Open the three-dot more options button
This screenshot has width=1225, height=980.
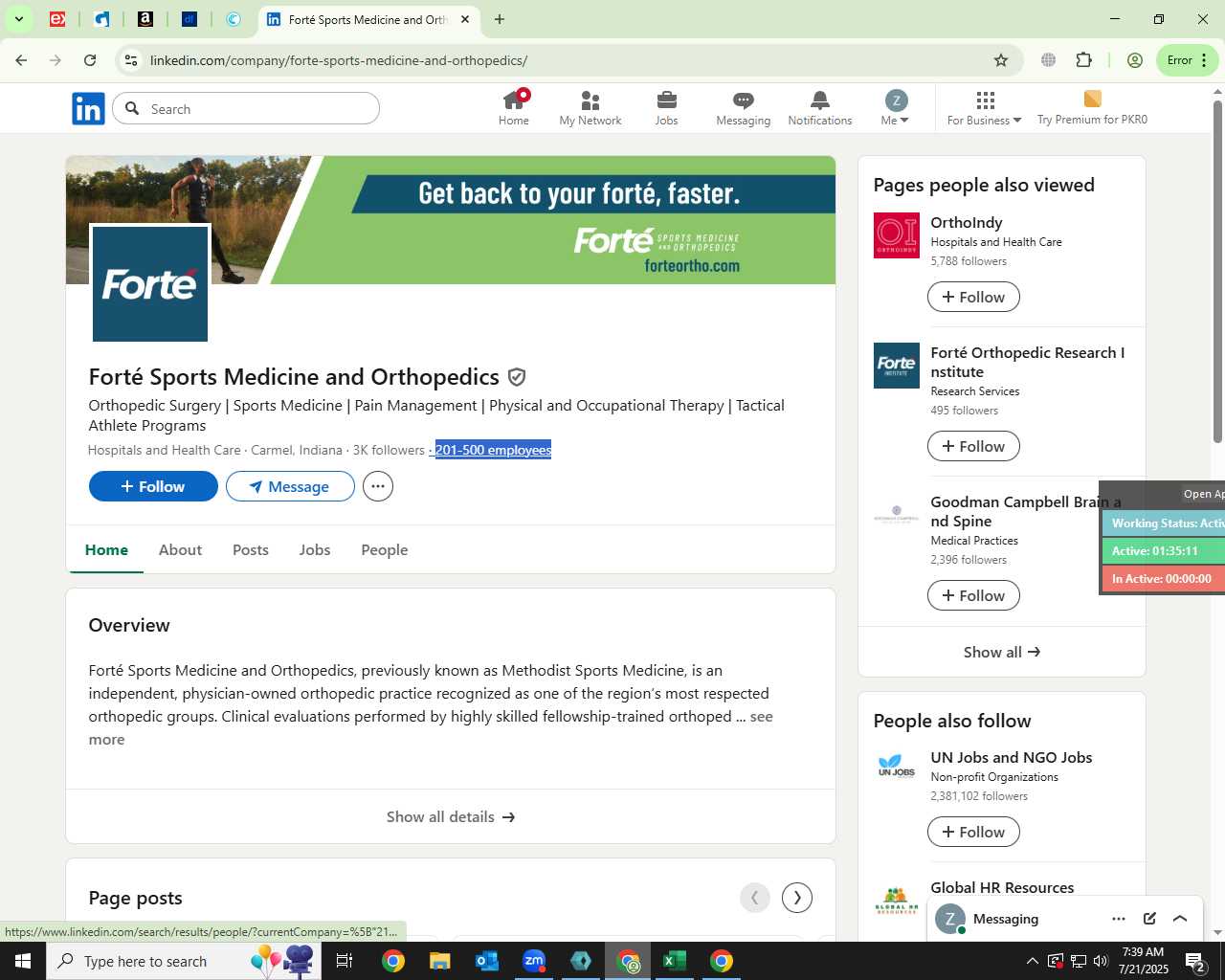click(x=378, y=486)
